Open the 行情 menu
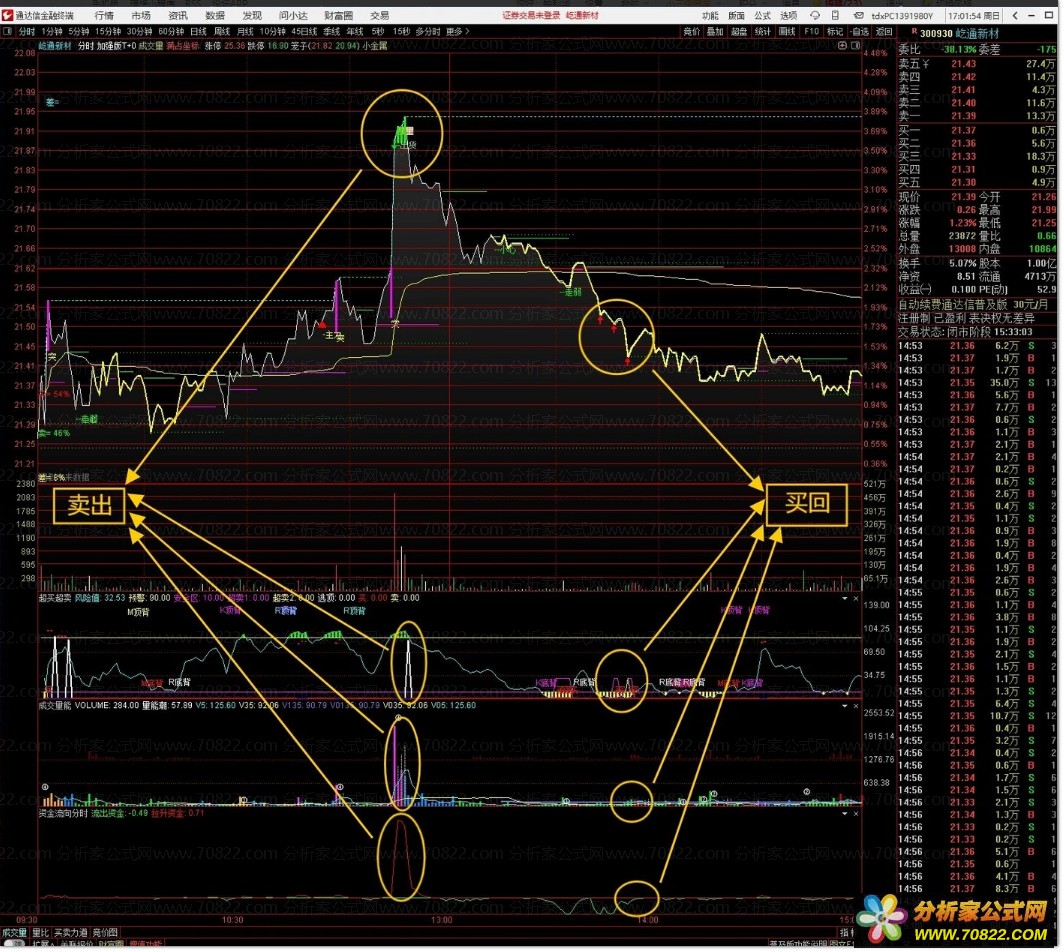 coord(104,15)
